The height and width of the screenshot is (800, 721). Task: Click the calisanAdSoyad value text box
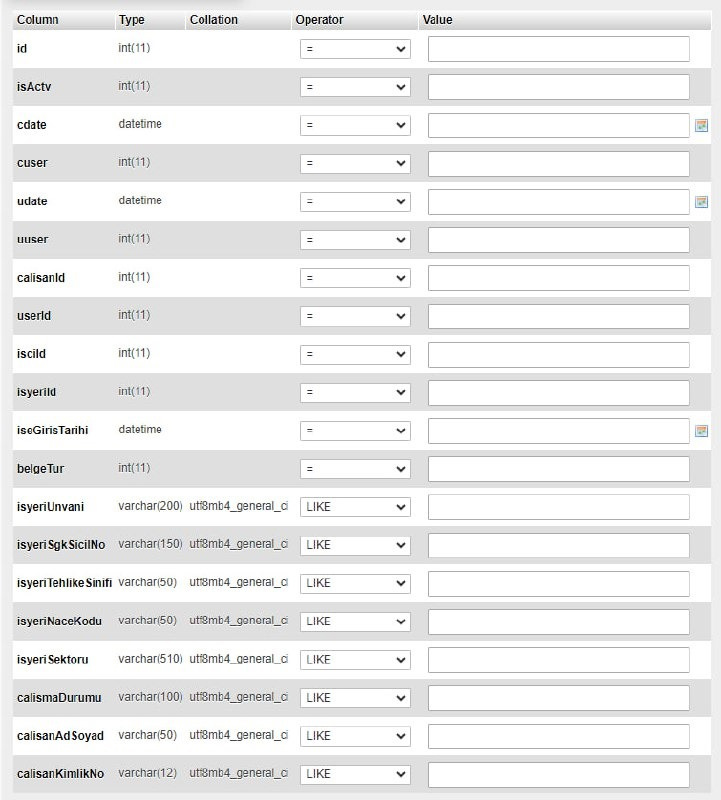tap(558, 736)
